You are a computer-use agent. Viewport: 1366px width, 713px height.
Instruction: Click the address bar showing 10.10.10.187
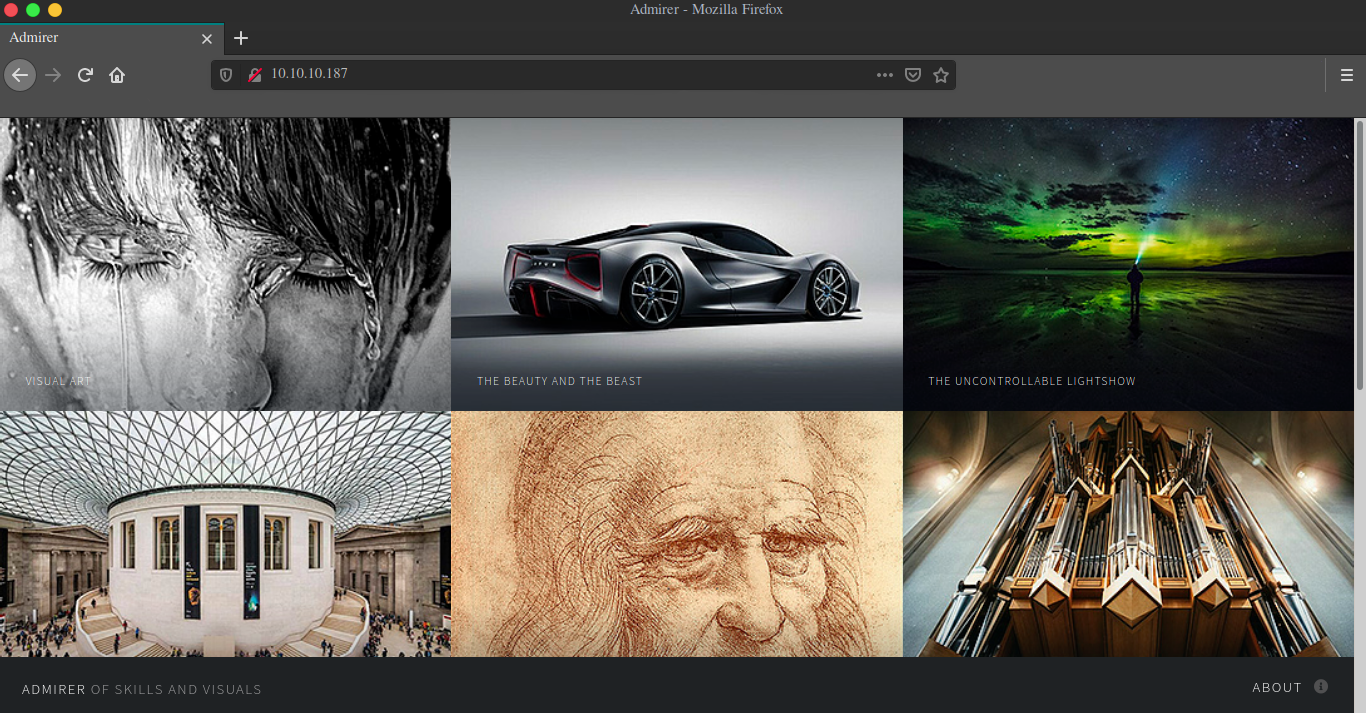(x=570, y=74)
